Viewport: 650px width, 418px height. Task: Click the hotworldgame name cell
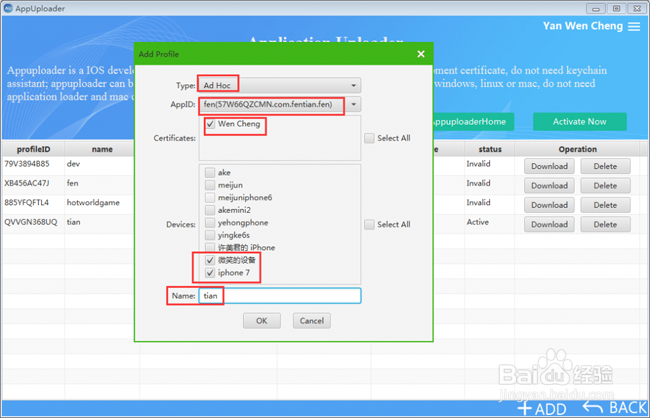click(x=93, y=203)
